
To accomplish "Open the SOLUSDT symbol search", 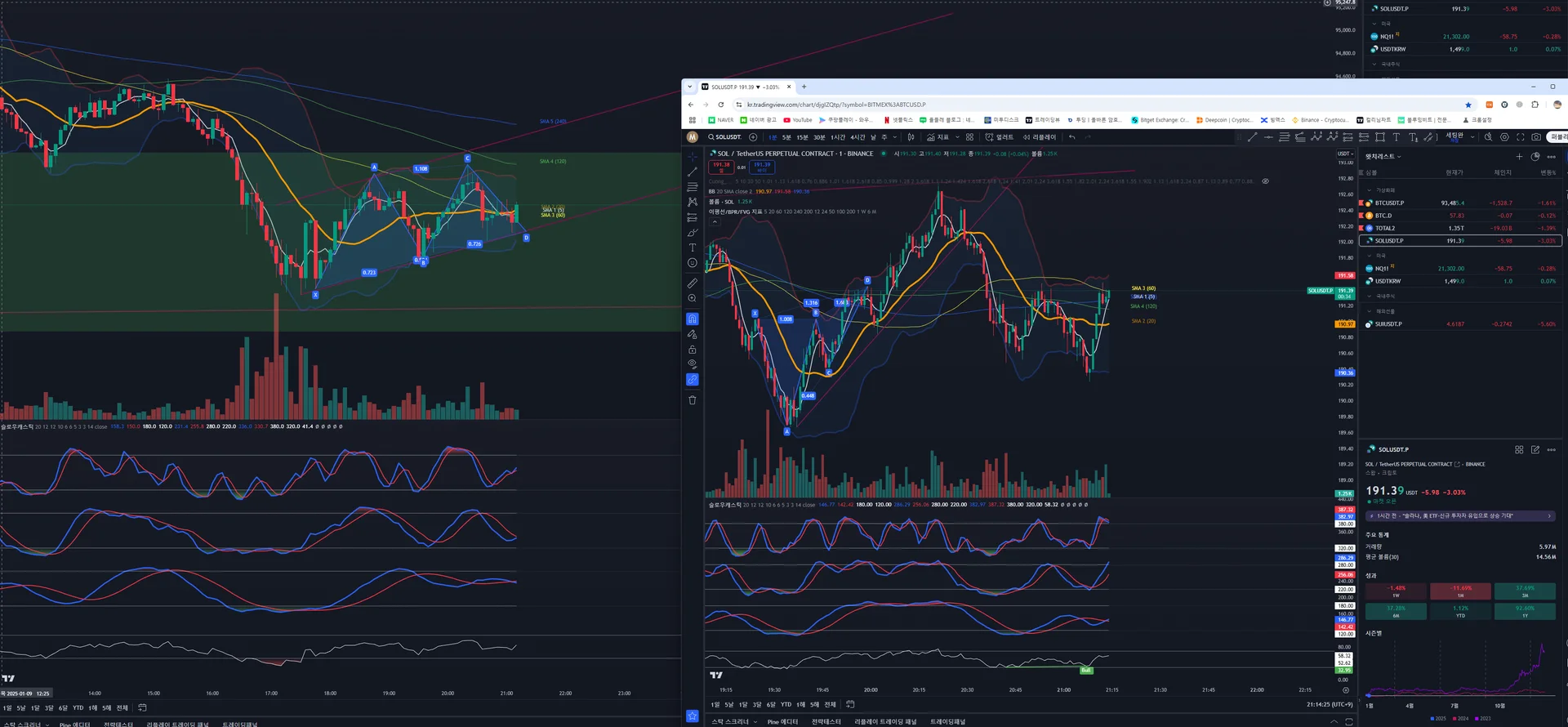I will tap(725, 137).
